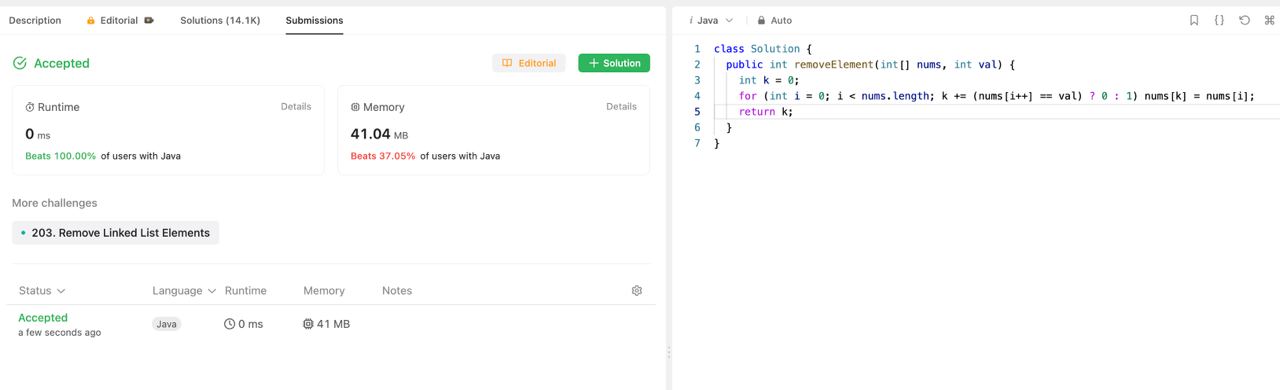The height and width of the screenshot is (390, 1280).
Task: Click the format code braces icon
Action: 1219,20
